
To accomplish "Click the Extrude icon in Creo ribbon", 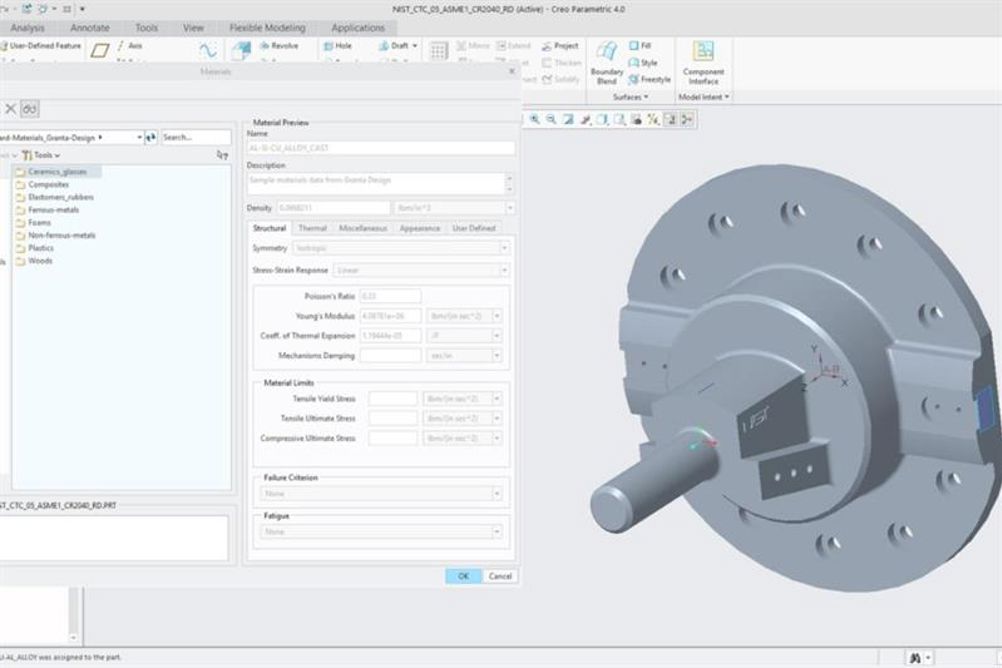I will [242, 50].
